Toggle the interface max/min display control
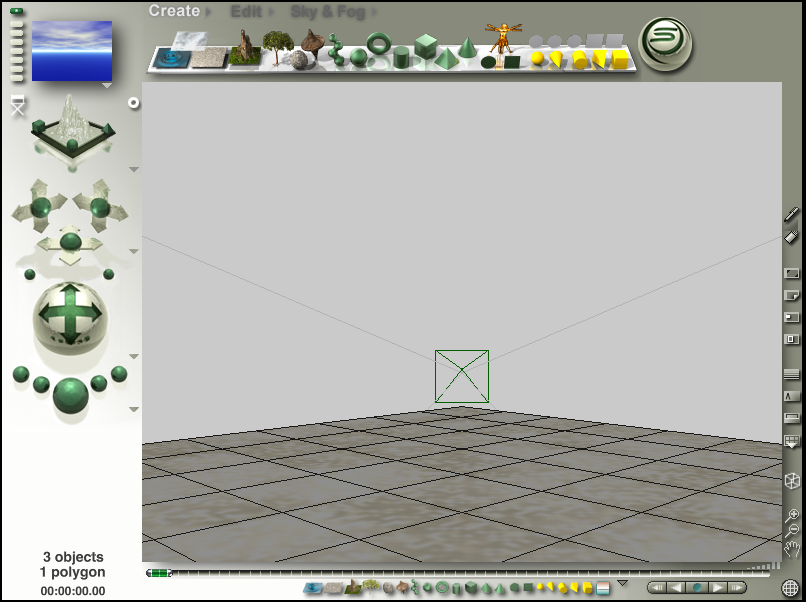This screenshot has height=602, width=806. (x=792, y=273)
